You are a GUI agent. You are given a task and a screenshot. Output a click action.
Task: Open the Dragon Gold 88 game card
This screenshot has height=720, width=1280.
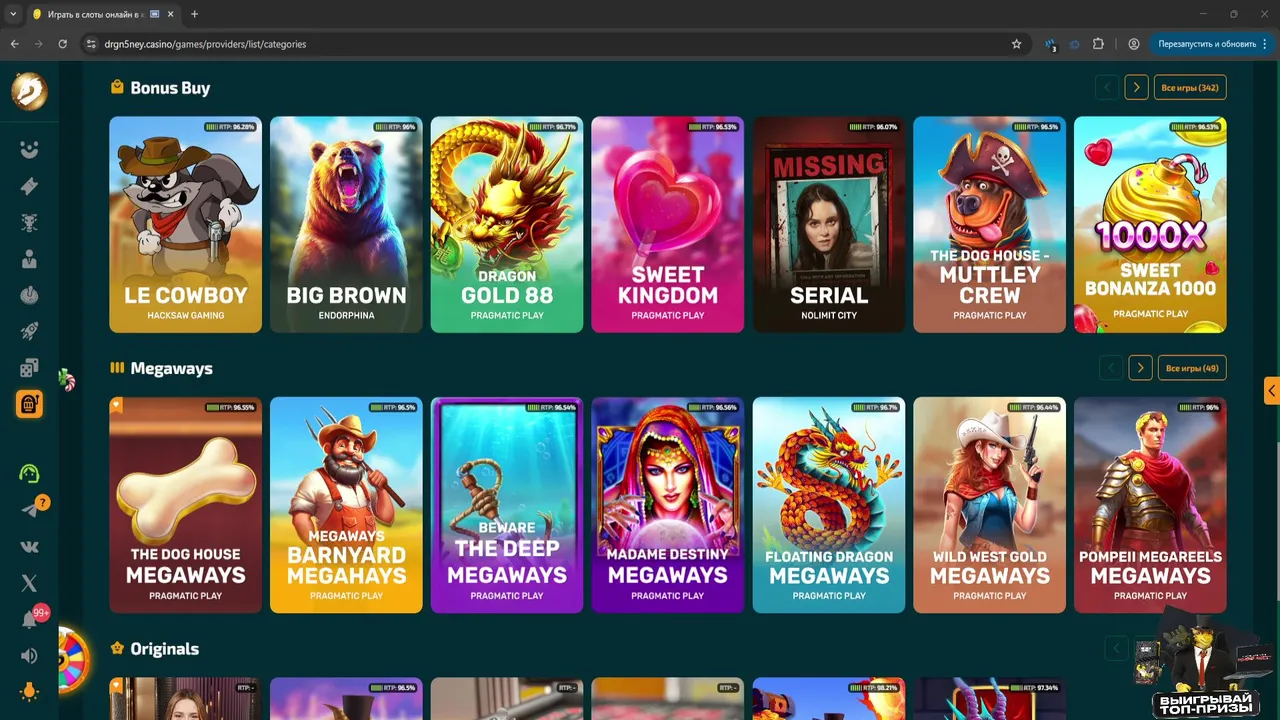507,225
